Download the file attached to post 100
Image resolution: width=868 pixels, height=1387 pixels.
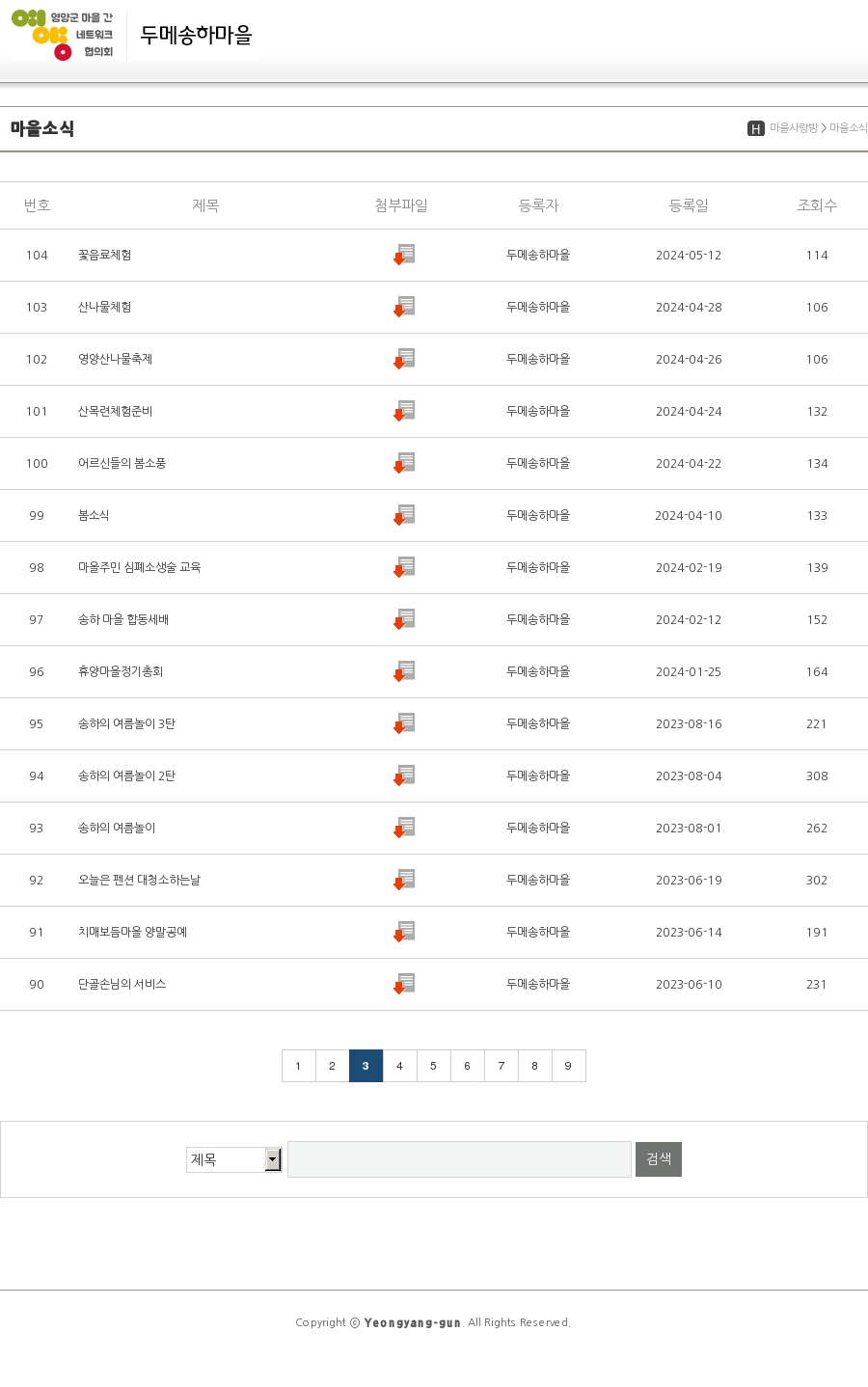[x=404, y=463]
